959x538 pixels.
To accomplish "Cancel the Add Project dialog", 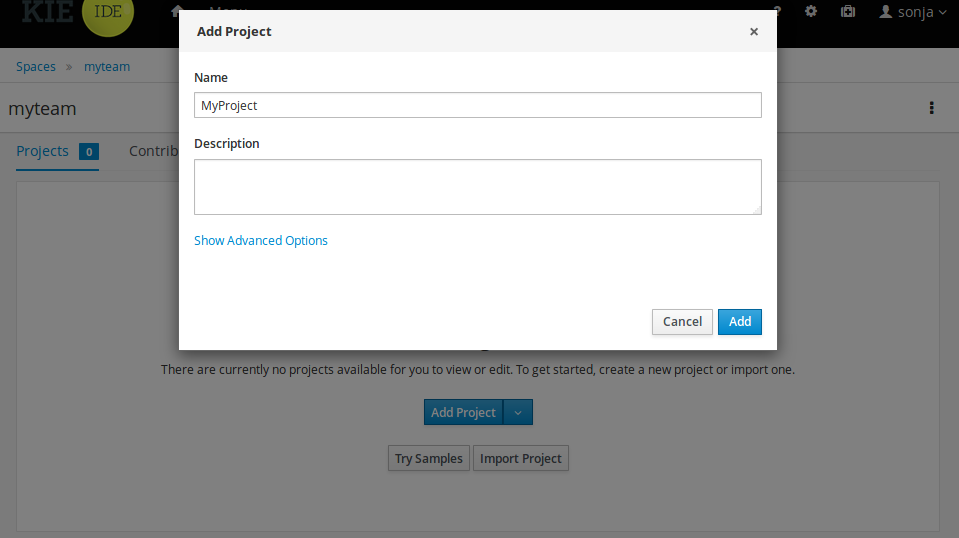I will [x=682, y=321].
